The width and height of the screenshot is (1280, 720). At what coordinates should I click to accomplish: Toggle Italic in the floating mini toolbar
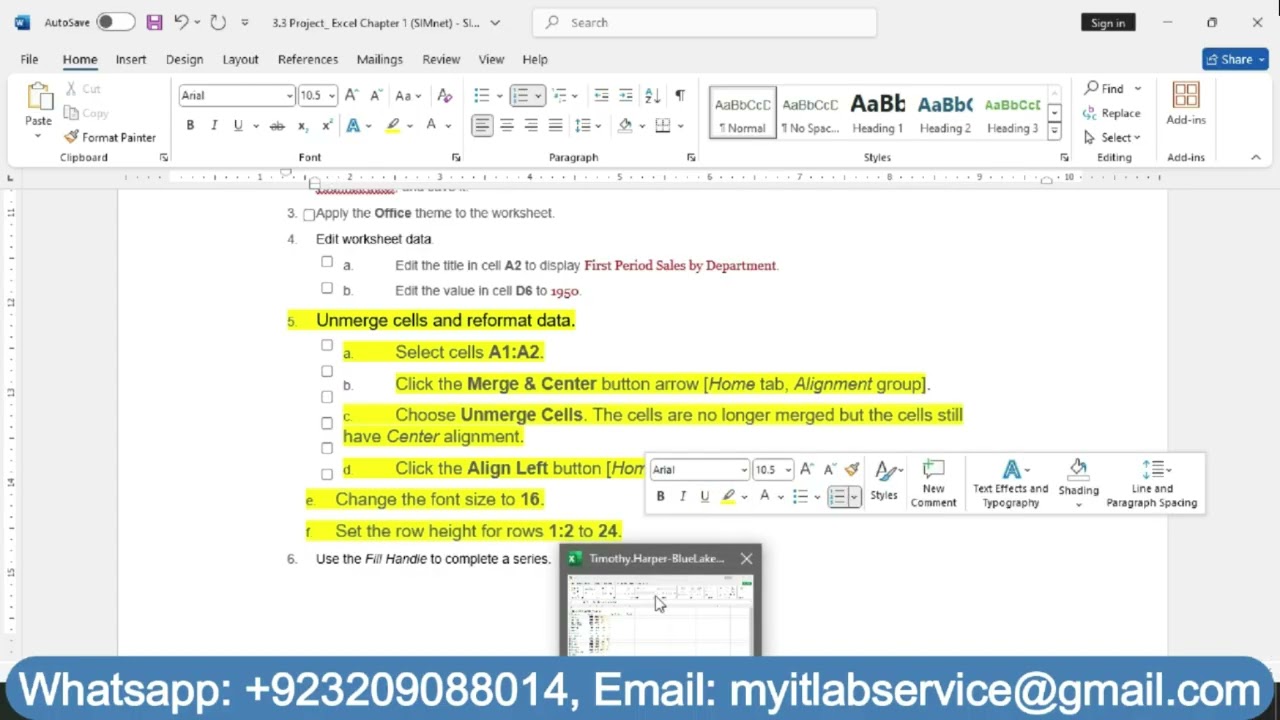[682, 496]
